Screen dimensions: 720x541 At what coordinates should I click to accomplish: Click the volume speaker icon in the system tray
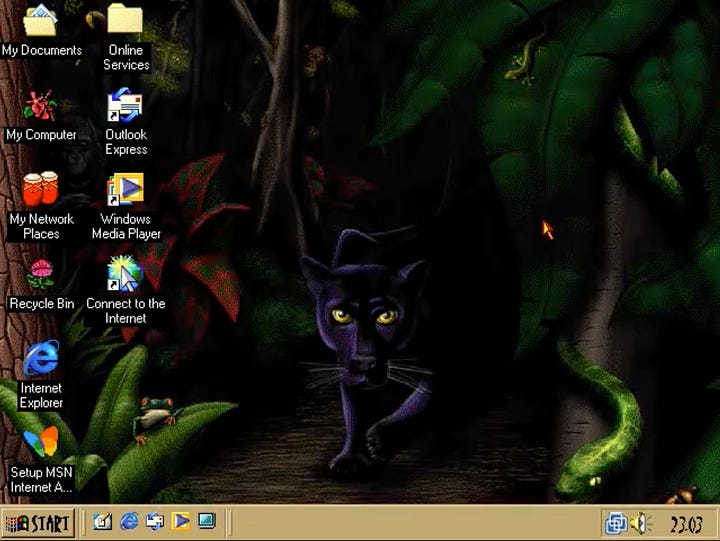click(x=640, y=524)
